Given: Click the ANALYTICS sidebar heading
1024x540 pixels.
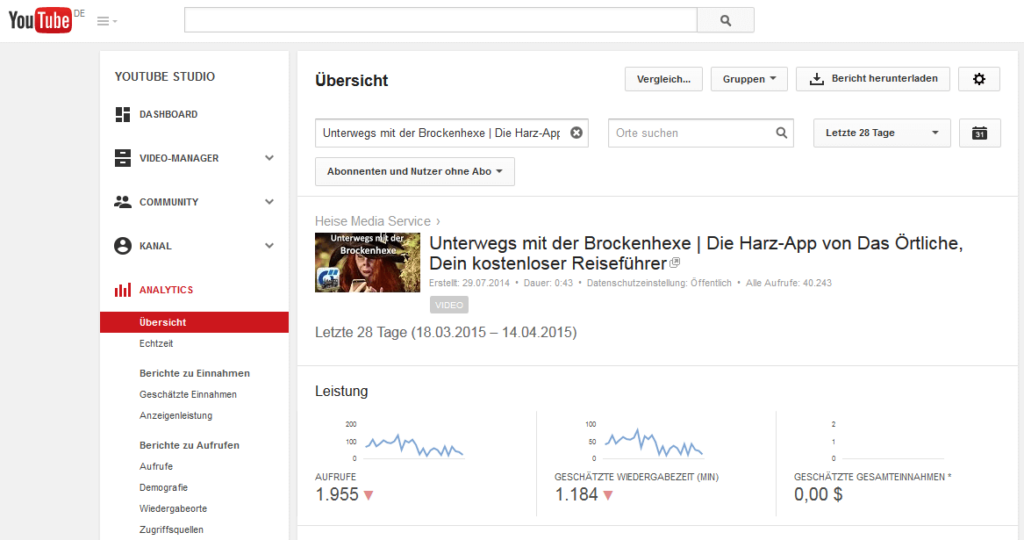Looking at the screenshot, I should pos(166,290).
